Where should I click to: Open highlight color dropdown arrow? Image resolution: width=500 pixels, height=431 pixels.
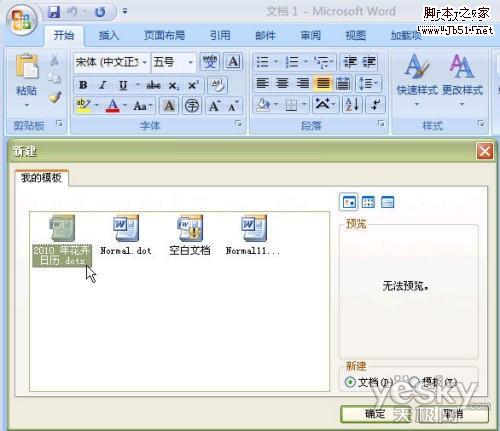pos(97,106)
